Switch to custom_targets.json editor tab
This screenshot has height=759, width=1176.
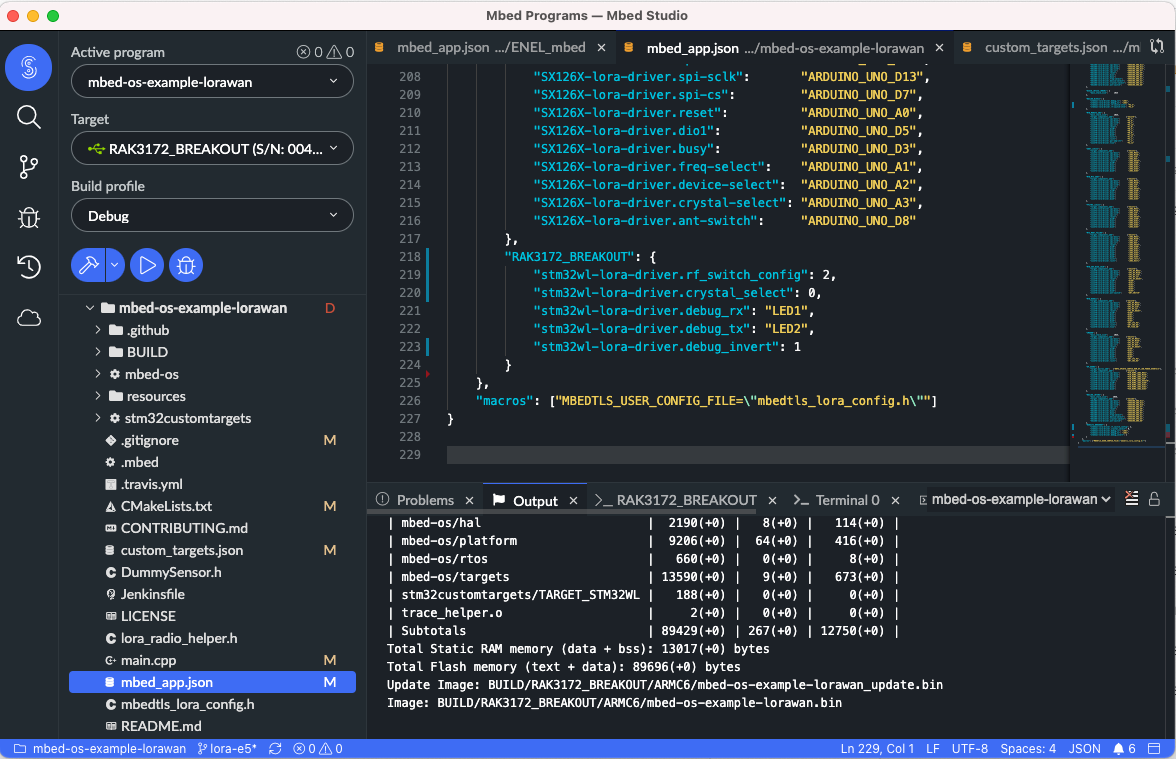tap(1050, 47)
